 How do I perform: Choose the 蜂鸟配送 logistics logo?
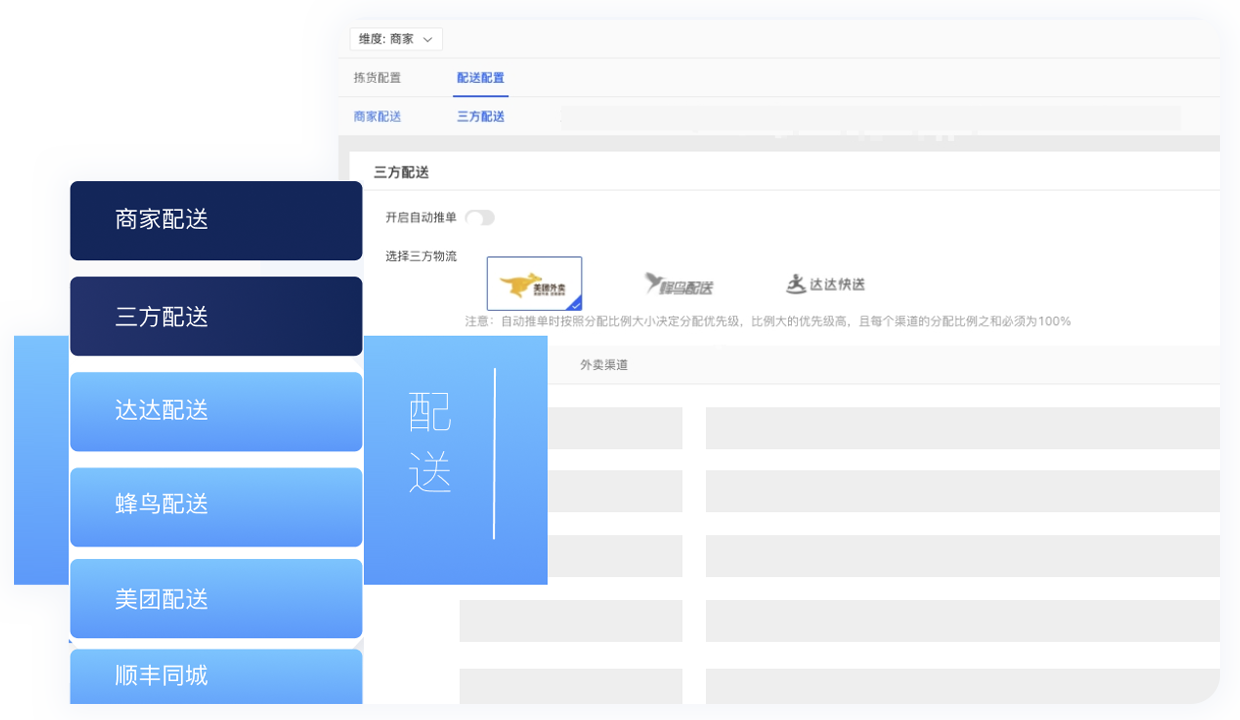pyautogui.click(x=680, y=285)
